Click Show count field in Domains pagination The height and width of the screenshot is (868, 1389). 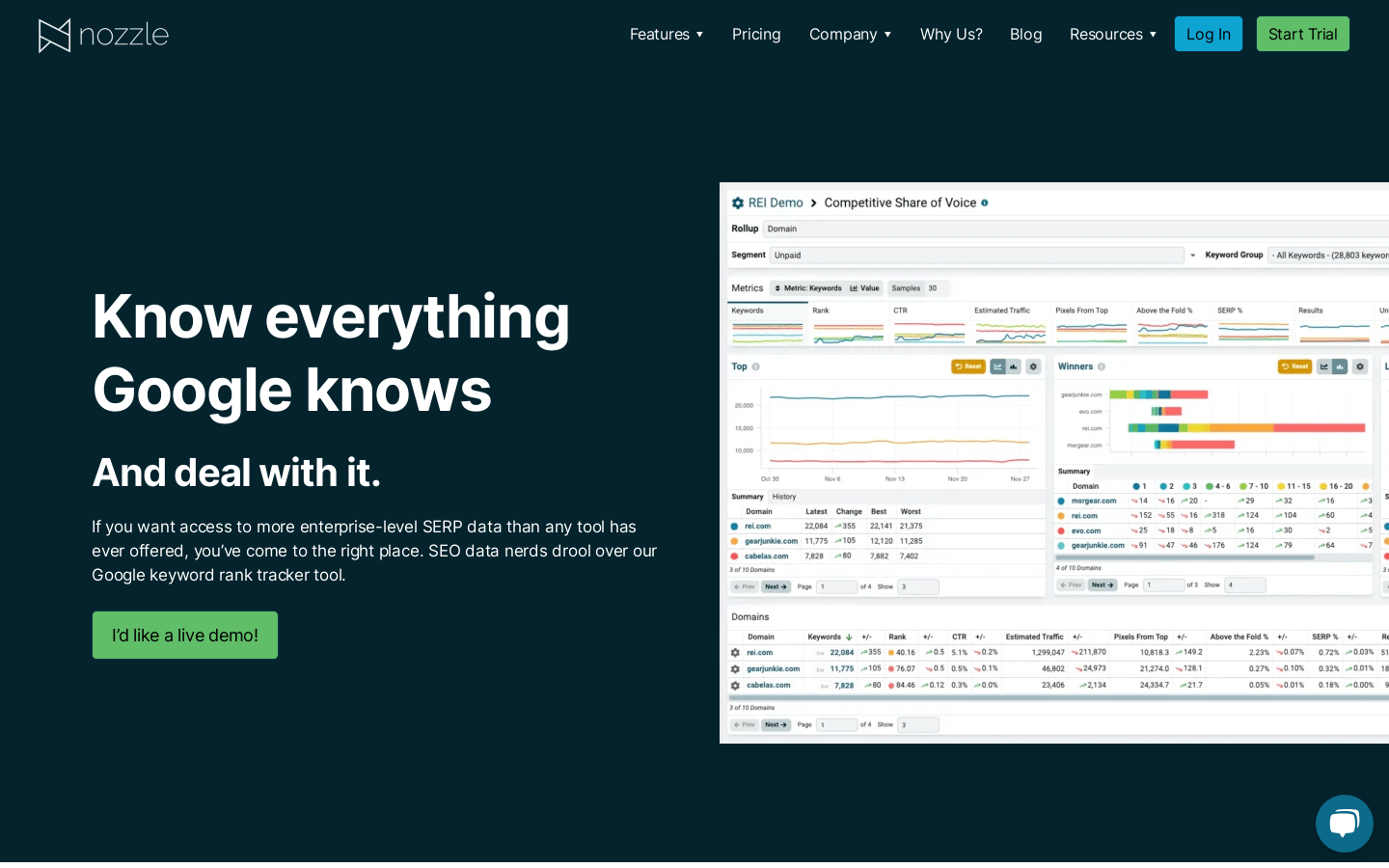[918, 725]
